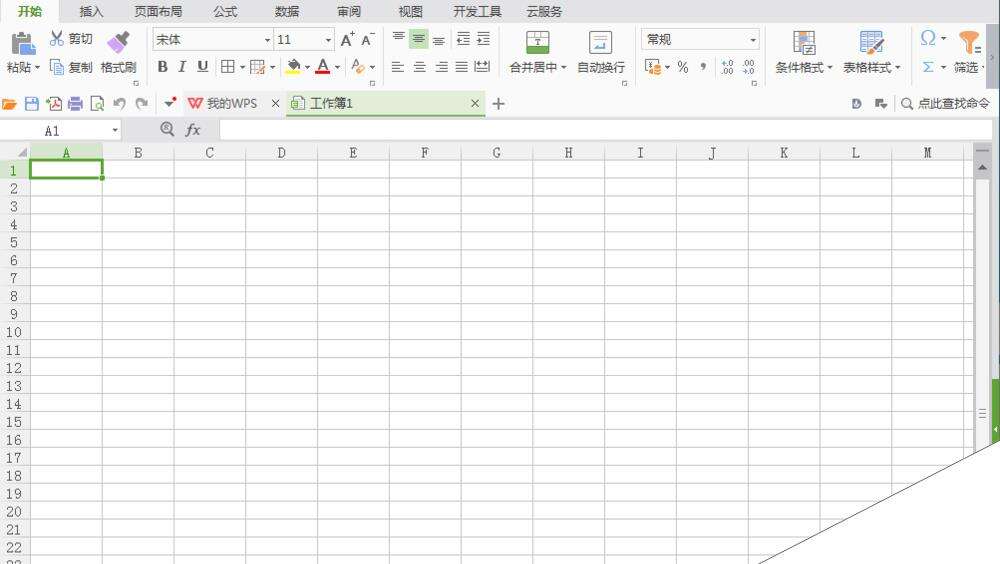Open the number format dropdown
1000x564 pixels.
pyautogui.click(x=753, y=40)
